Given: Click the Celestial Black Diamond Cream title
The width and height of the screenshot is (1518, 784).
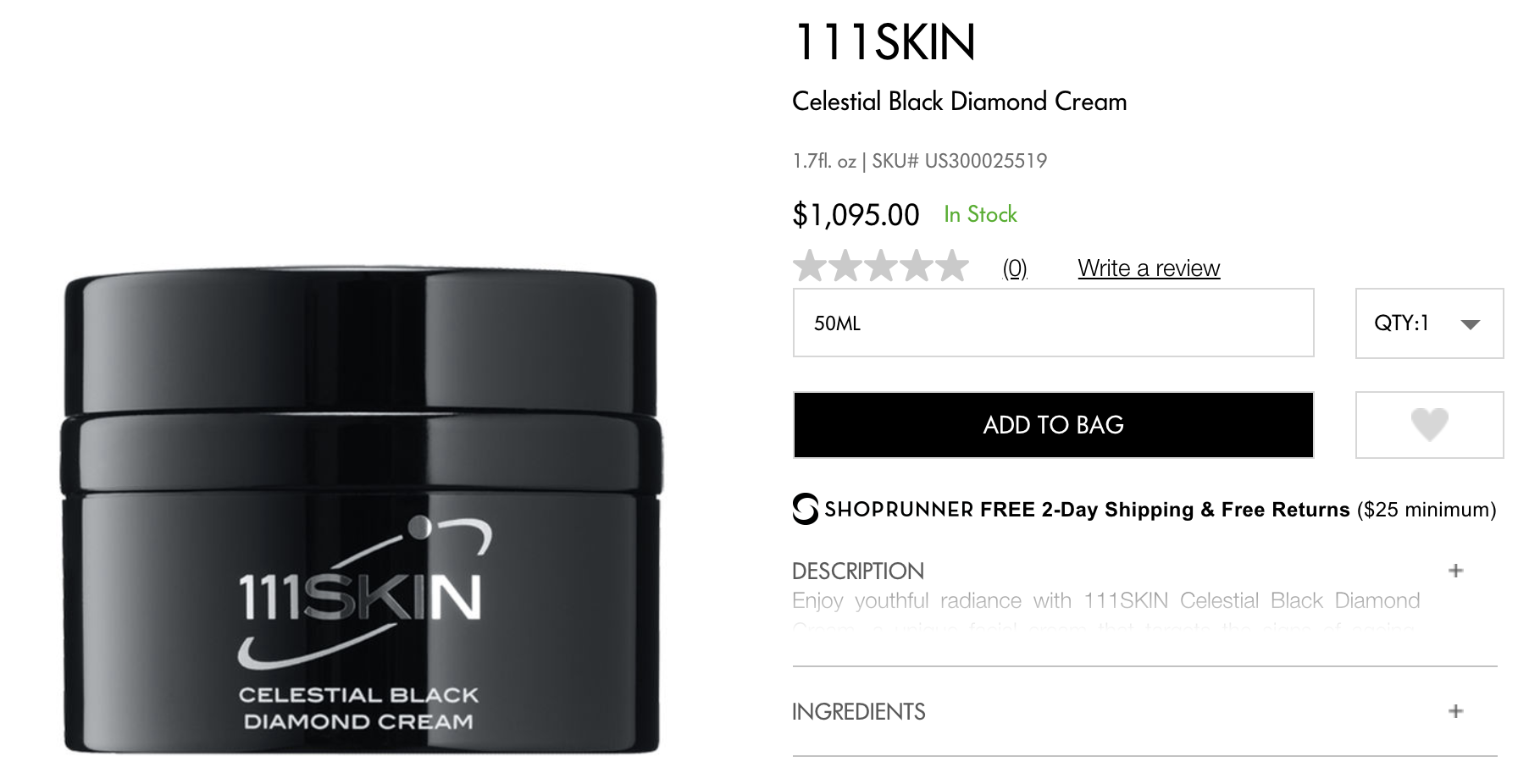Looking at the screenshot, I should pos(959,102).
